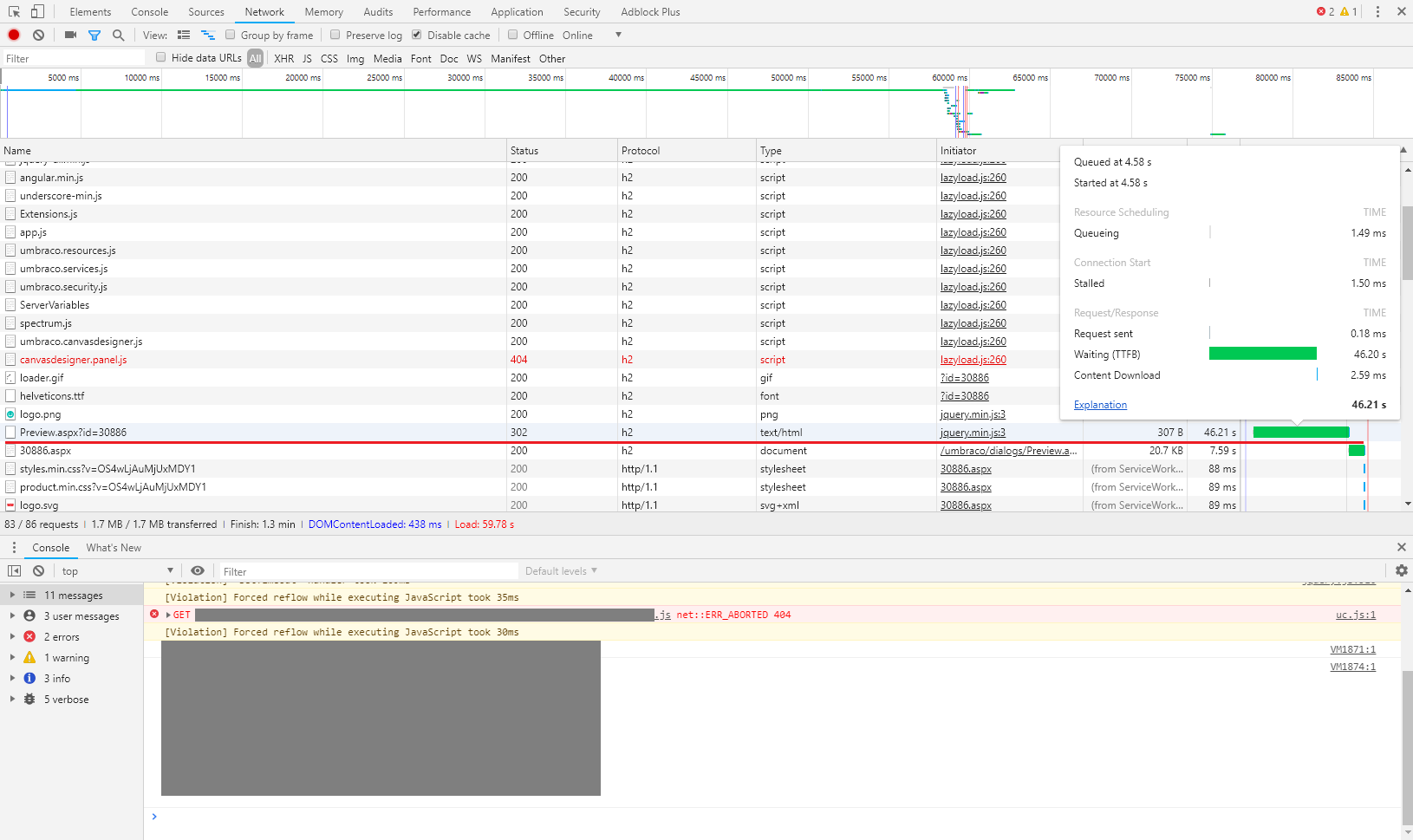Screen dimensions: 1413x840
Task: Enable capture screenshots camera icon
Action: coord(70,35)
